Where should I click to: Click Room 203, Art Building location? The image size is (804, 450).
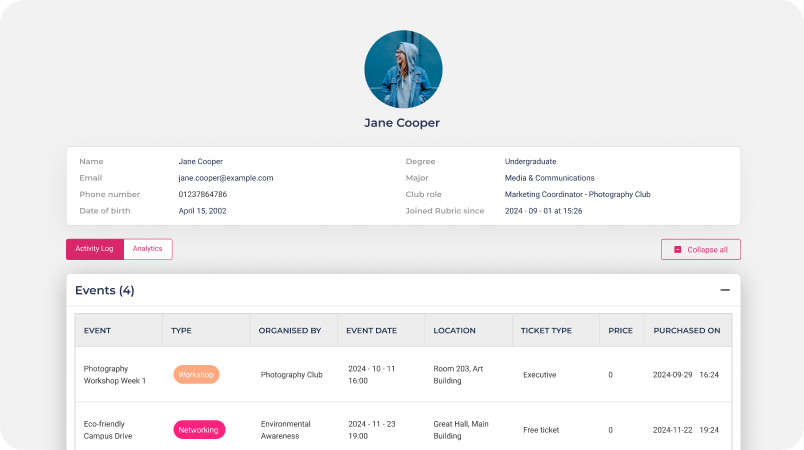point(458,375)
